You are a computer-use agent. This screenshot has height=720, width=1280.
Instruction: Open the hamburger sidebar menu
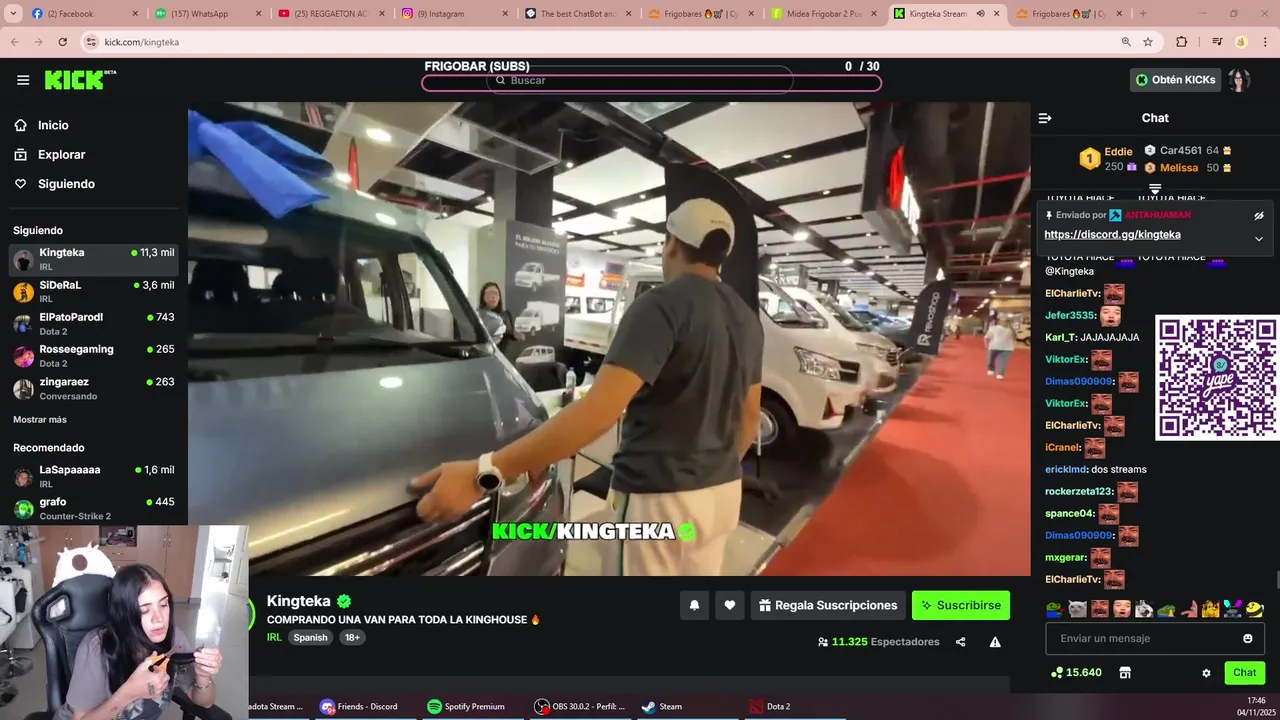coord(23,80)
